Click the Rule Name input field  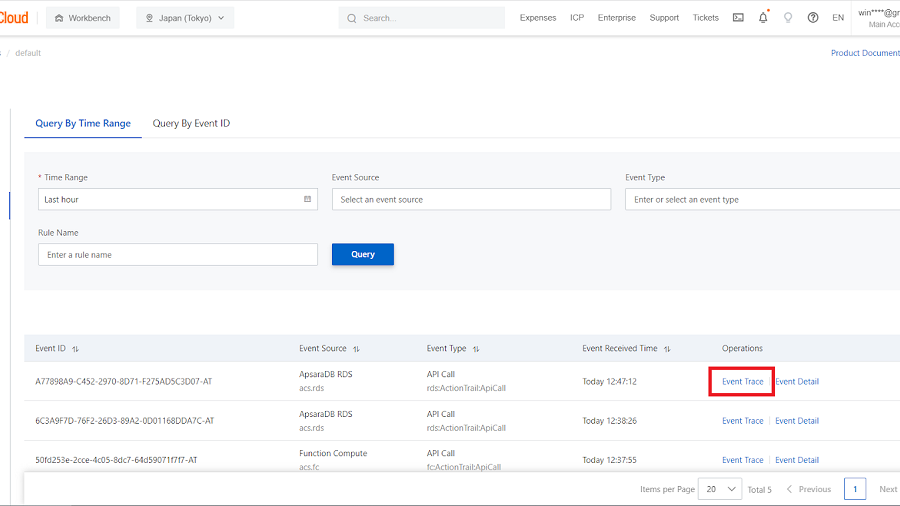coord(178,254)
